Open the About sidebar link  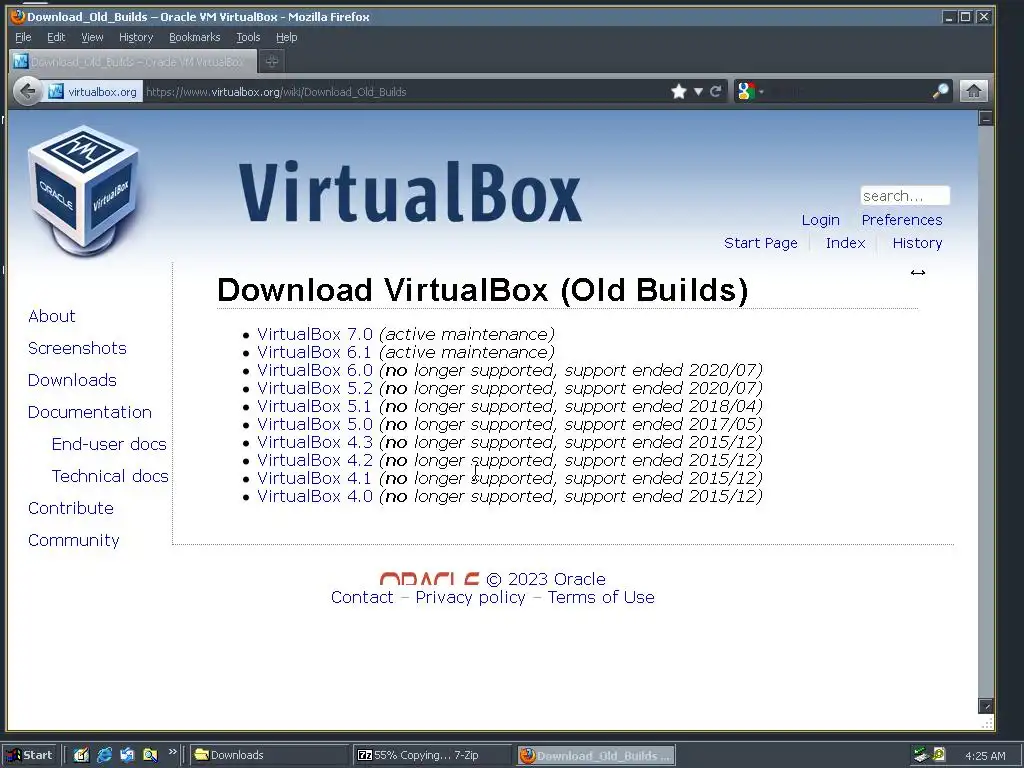pyautogui.click(x=52, y=316)
